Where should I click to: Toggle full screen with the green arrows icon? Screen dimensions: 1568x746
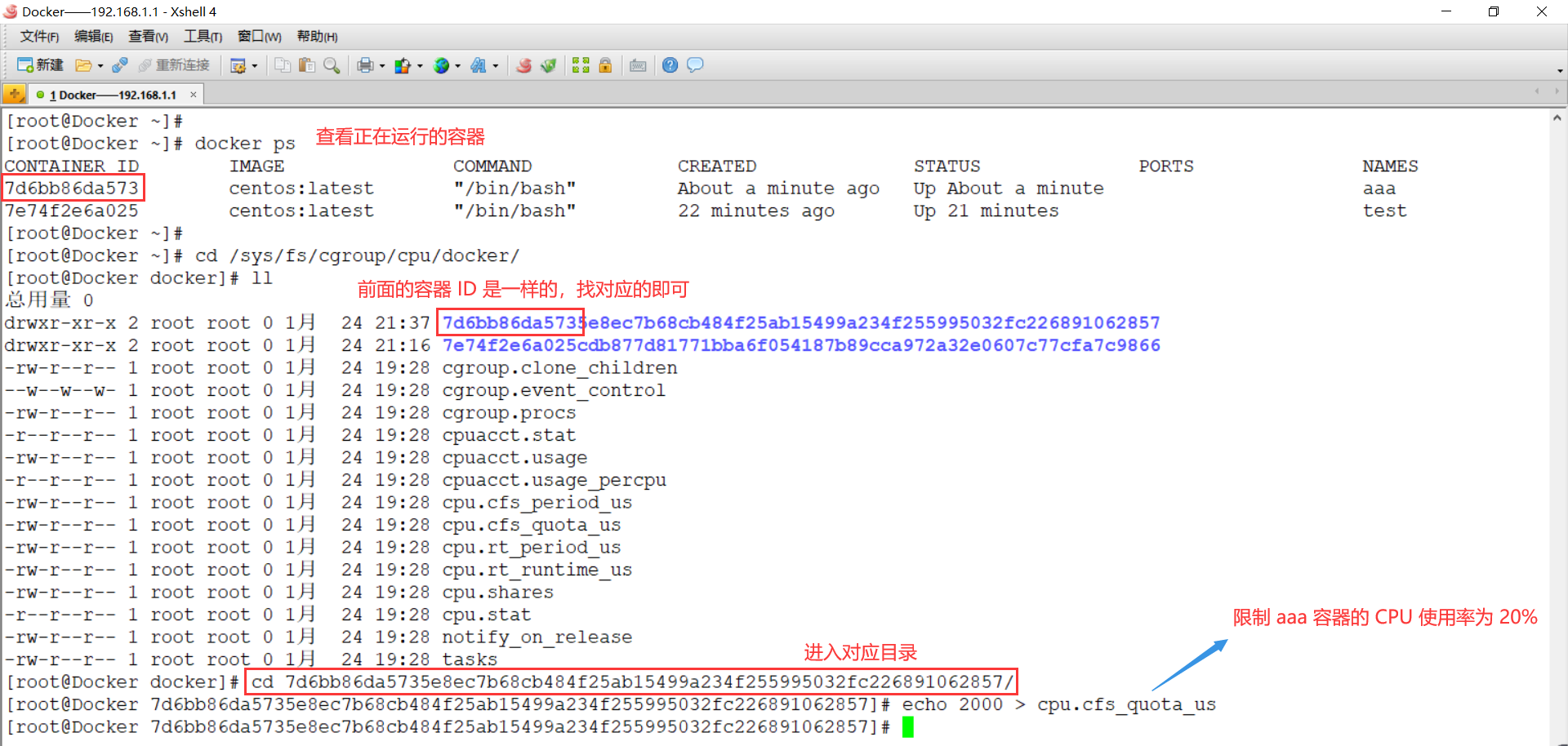pyautogui.click(x=581, y=65)
